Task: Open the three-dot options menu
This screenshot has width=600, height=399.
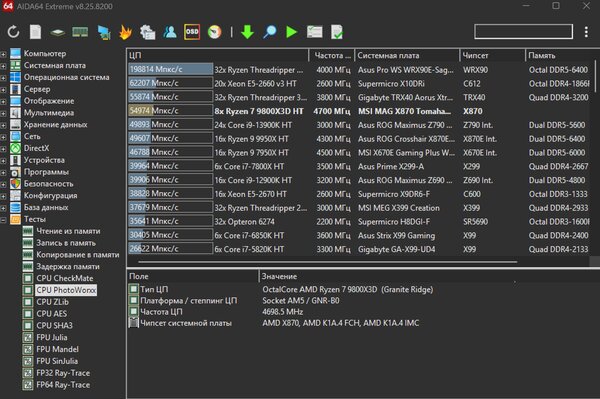Action: coord(586,32)
